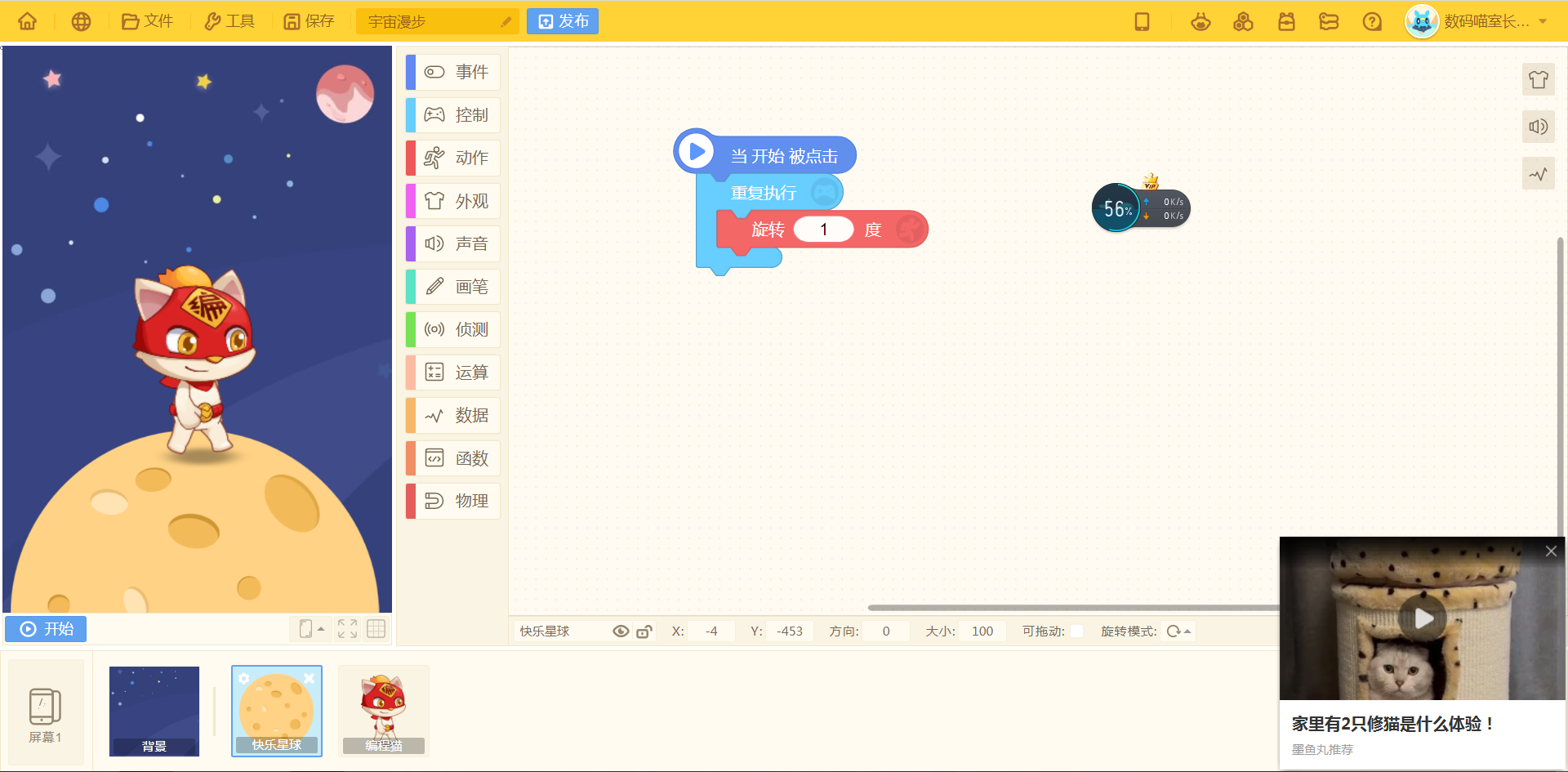The image size is (1568, 772).
Task: Select the 屏幕1 screen
Action: (x=46, y=712)
